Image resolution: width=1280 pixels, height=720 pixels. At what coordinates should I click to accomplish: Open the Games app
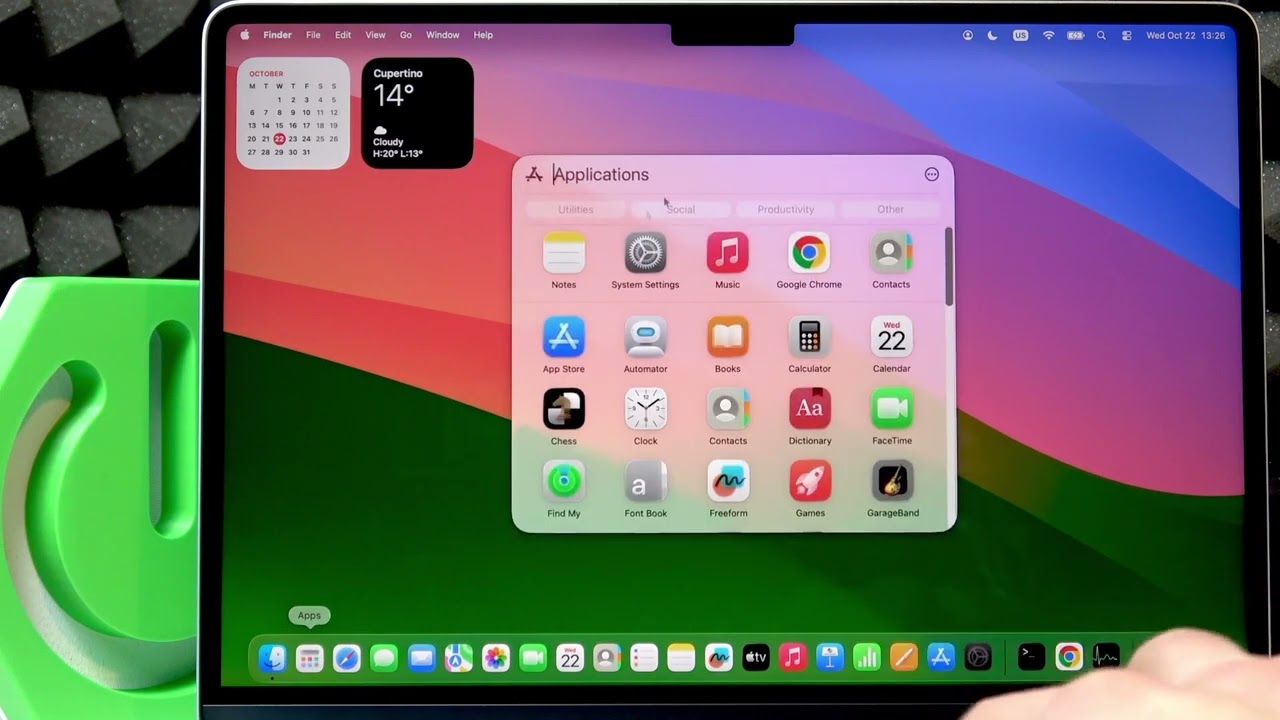[810, 482]
